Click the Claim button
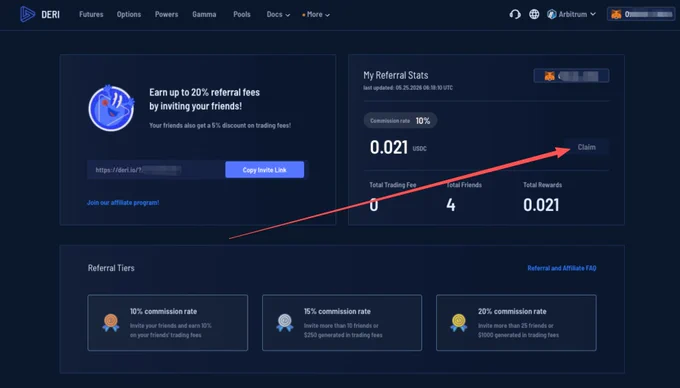 point(586,147)
